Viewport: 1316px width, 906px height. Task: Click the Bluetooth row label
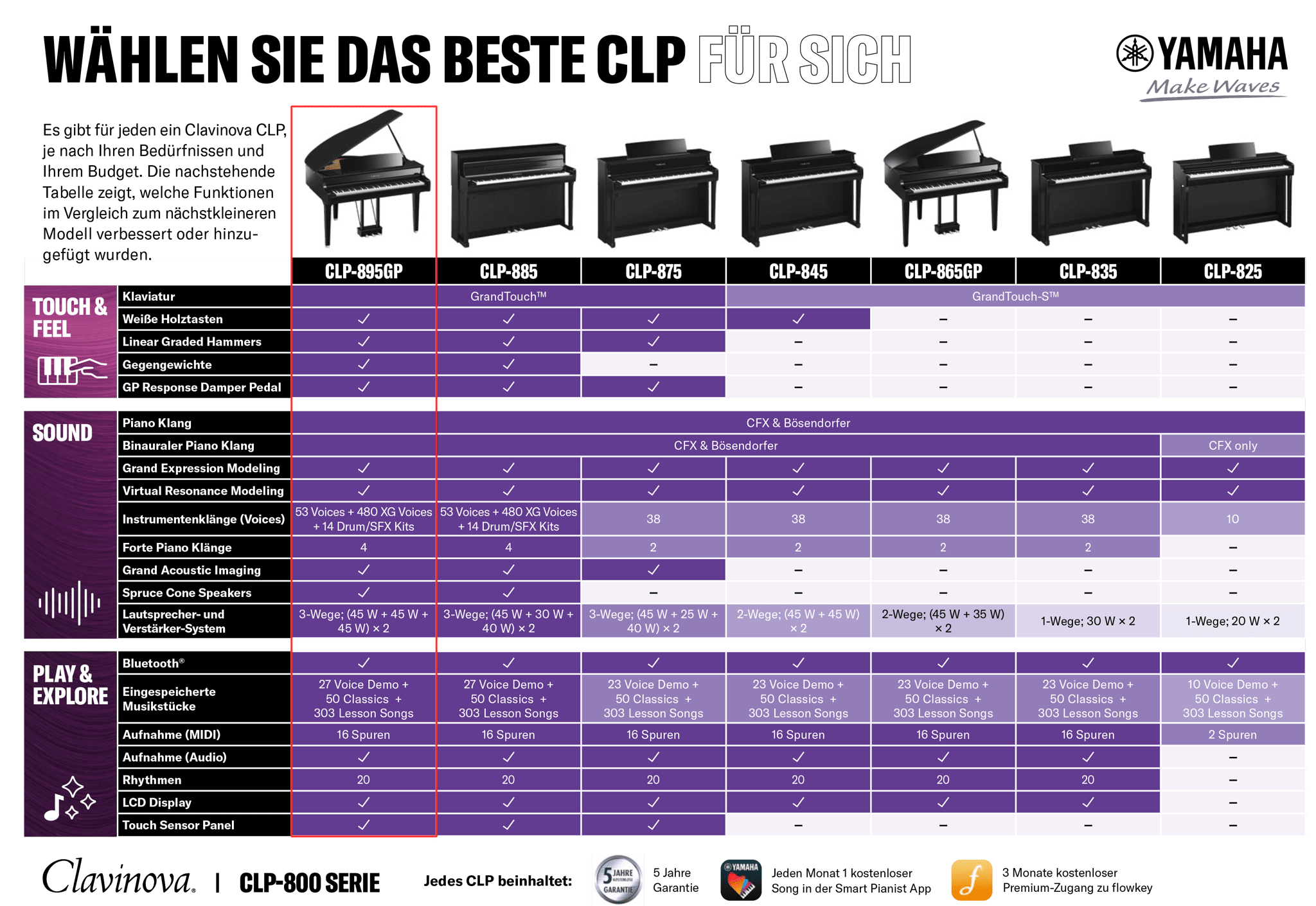[204, 663]
